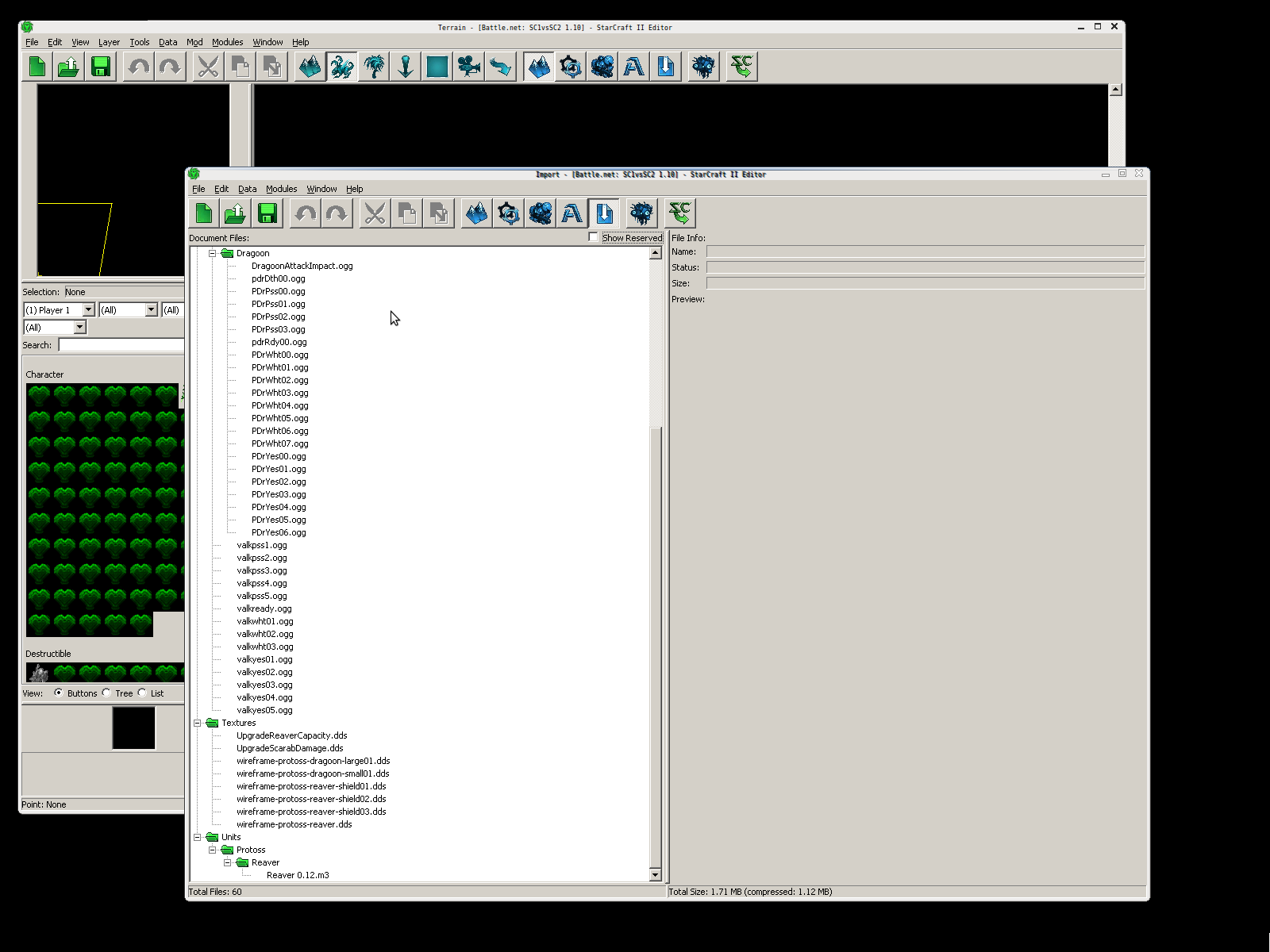Open the Trigger module gear icon in Import toolbar

tap(509, 213)
